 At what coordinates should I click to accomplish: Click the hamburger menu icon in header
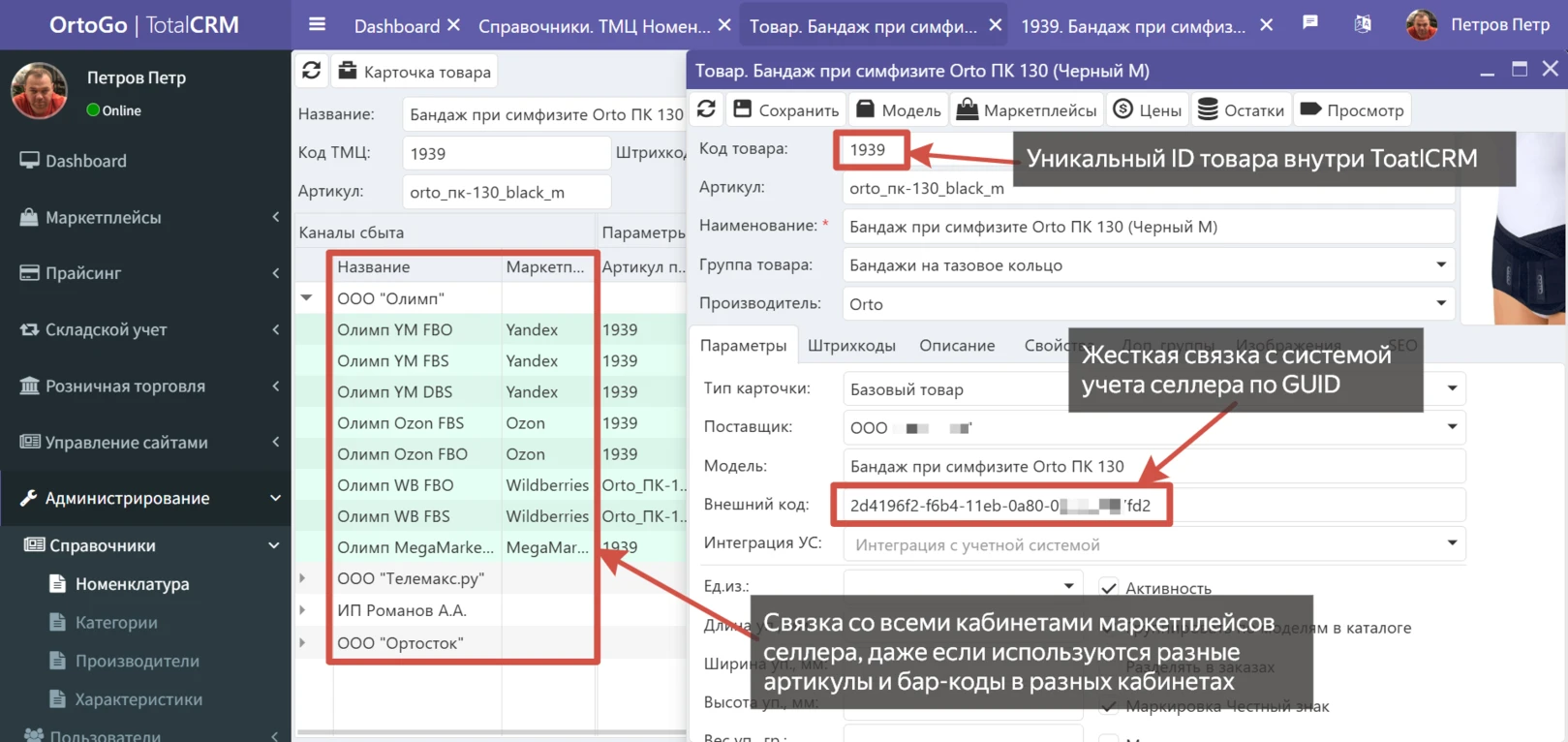[317, 25]
